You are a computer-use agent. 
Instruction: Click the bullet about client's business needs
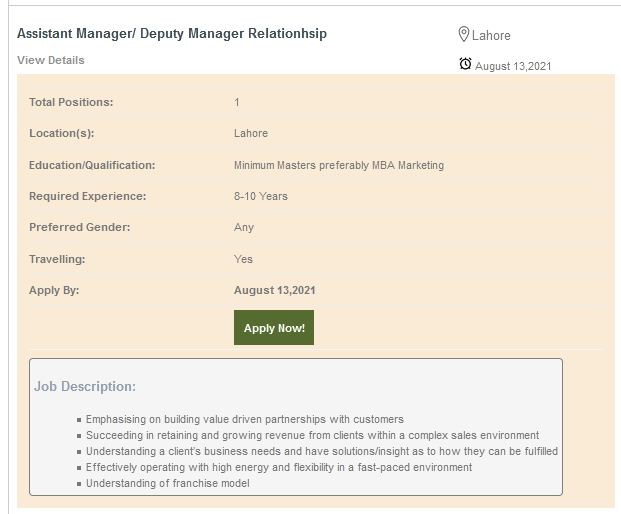point(322,451)
